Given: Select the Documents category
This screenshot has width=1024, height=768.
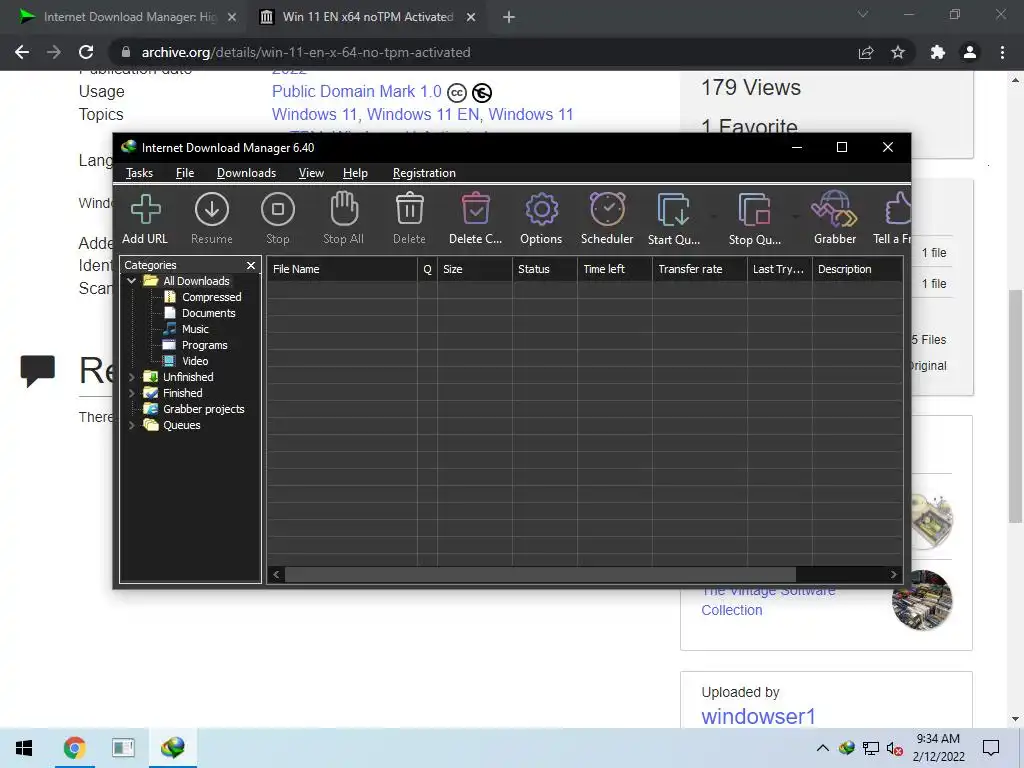Looking at the screenshot, I should (208, 313).
